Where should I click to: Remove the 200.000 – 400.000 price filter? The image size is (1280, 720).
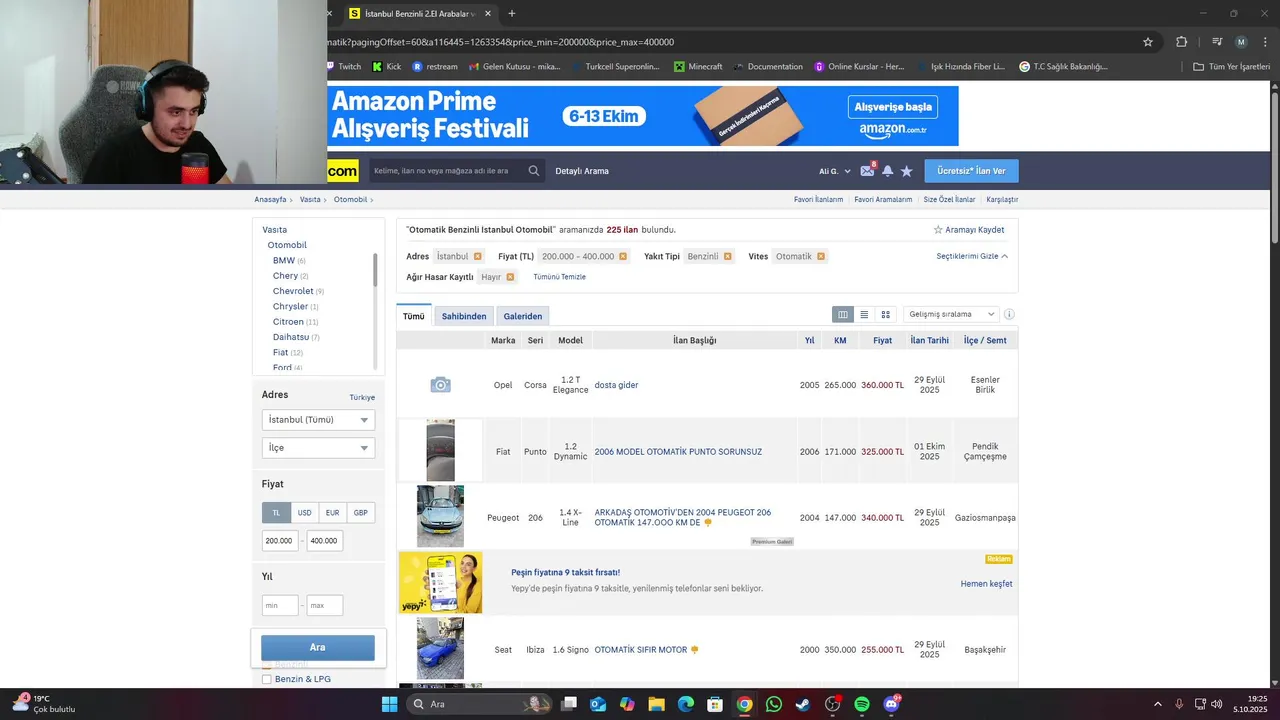click(623, 257)
